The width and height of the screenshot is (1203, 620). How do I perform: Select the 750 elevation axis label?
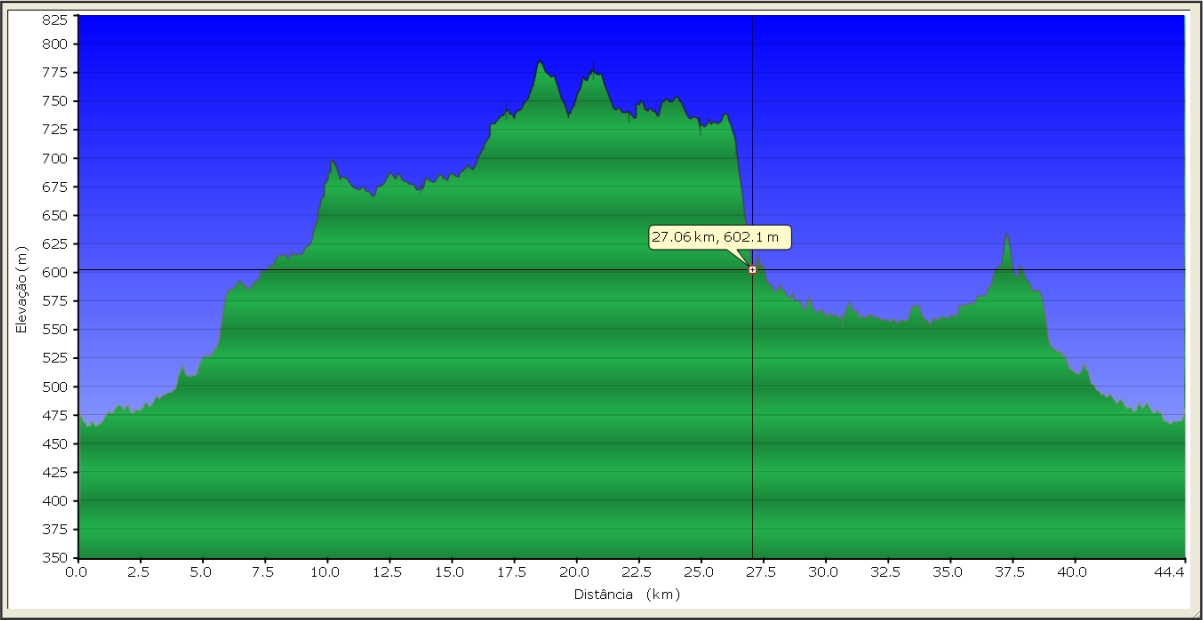point(55,101)
